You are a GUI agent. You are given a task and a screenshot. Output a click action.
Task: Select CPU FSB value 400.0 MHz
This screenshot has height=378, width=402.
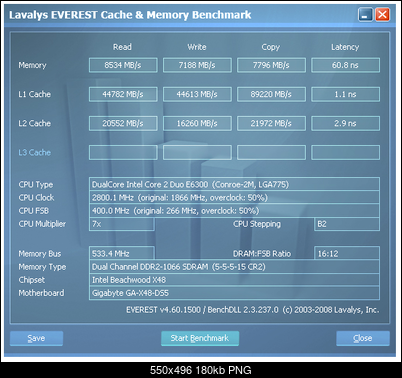tap(234, 211)
